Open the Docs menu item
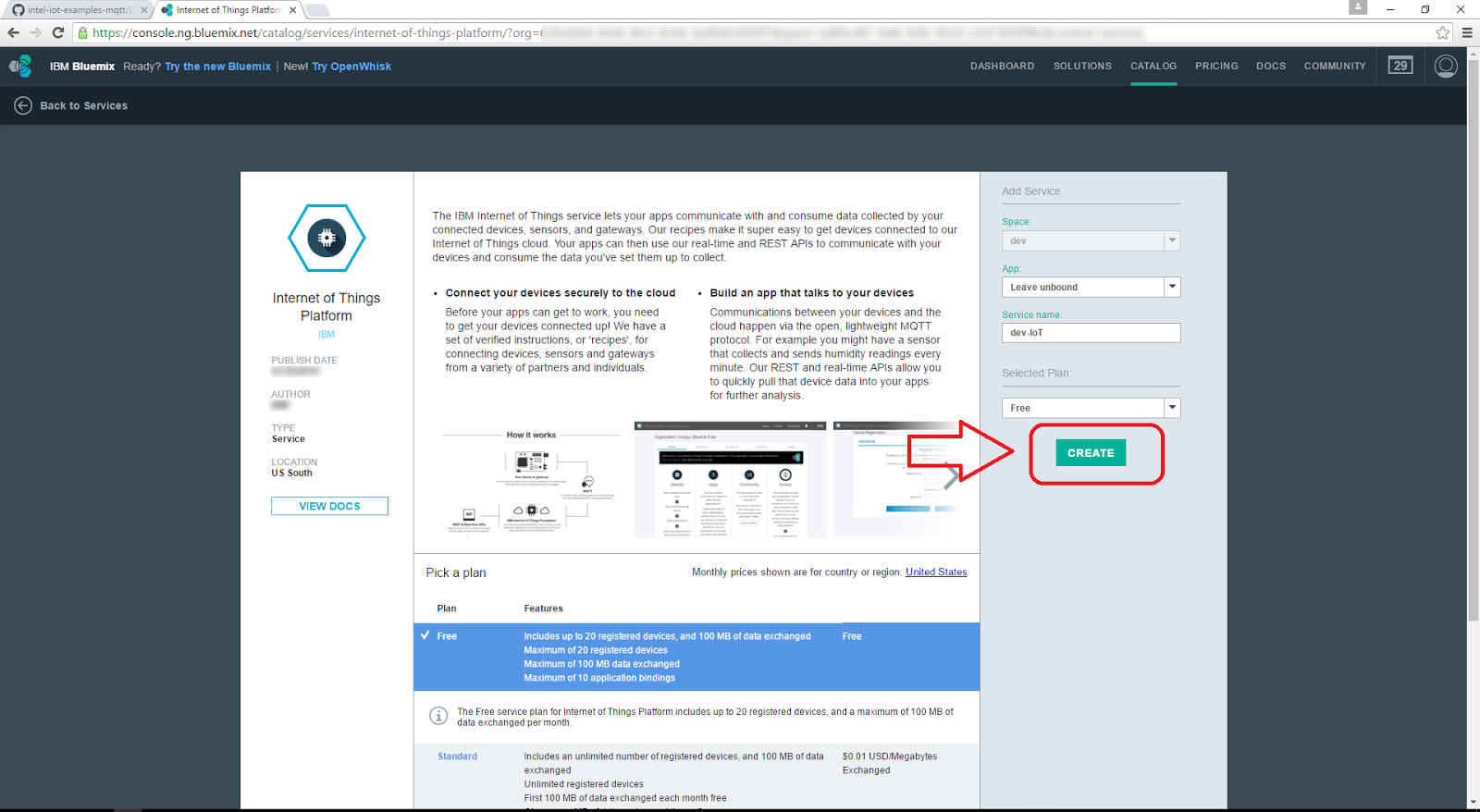This screenshot has height=812, width=1480. [1271, 67]
